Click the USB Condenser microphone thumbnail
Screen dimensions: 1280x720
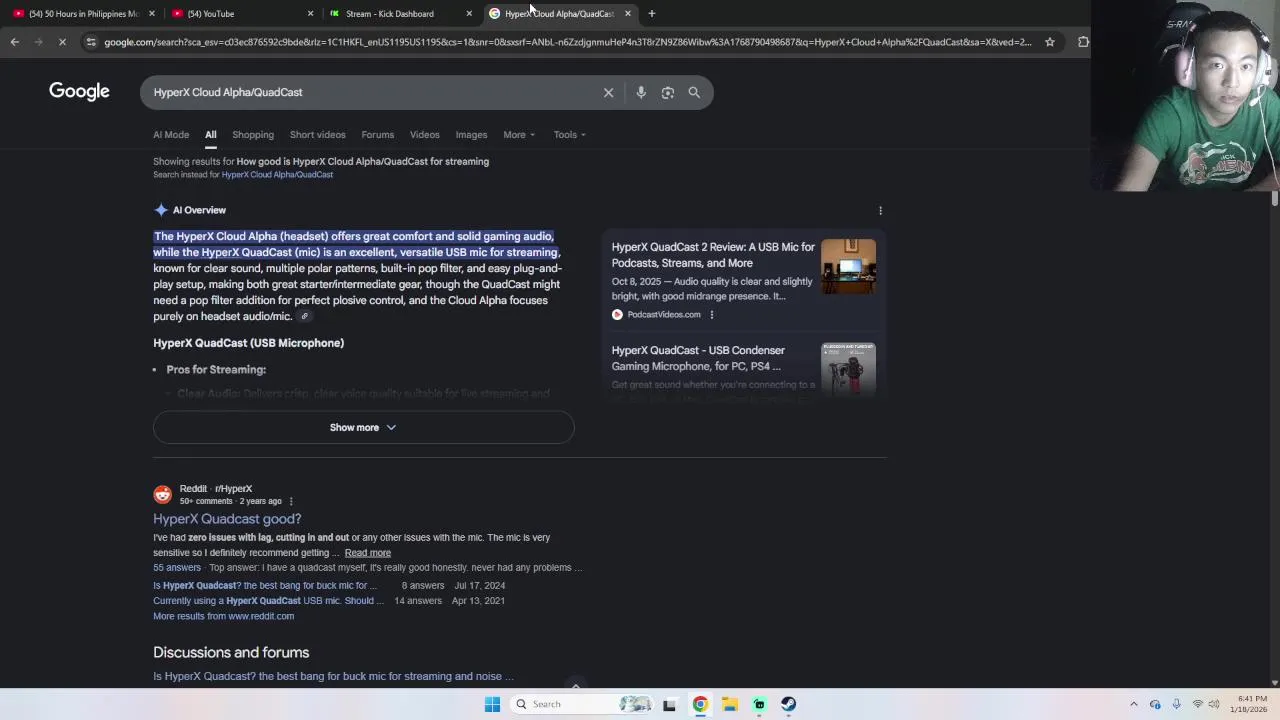pyautogui.click(x=848, y=370)
